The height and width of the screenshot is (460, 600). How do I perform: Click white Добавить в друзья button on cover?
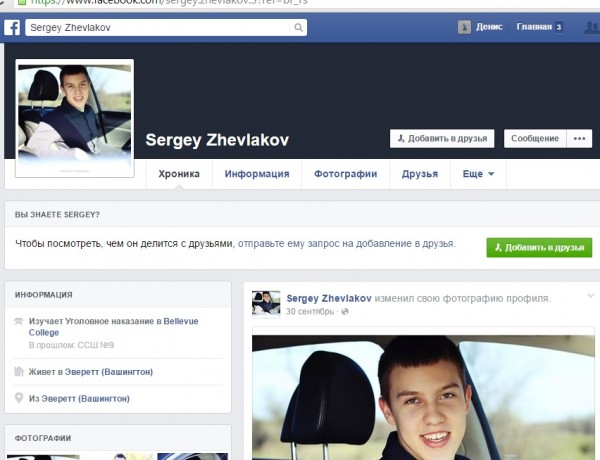pyautogui.click(x=439, y=139)
